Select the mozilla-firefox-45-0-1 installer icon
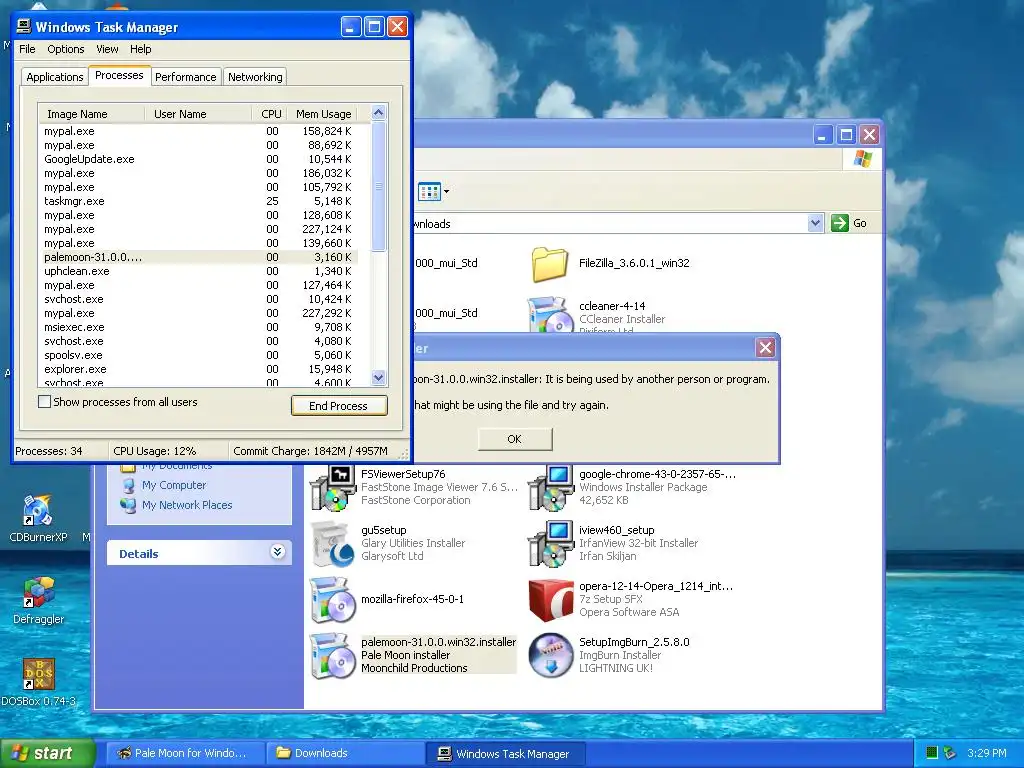This screenshot has width=1024, height=768. pos(332,600)
